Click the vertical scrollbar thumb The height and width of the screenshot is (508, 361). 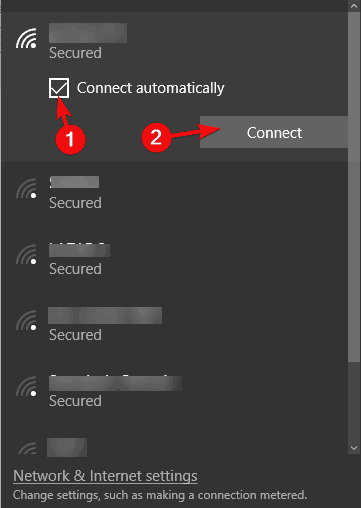coord(354,187)
